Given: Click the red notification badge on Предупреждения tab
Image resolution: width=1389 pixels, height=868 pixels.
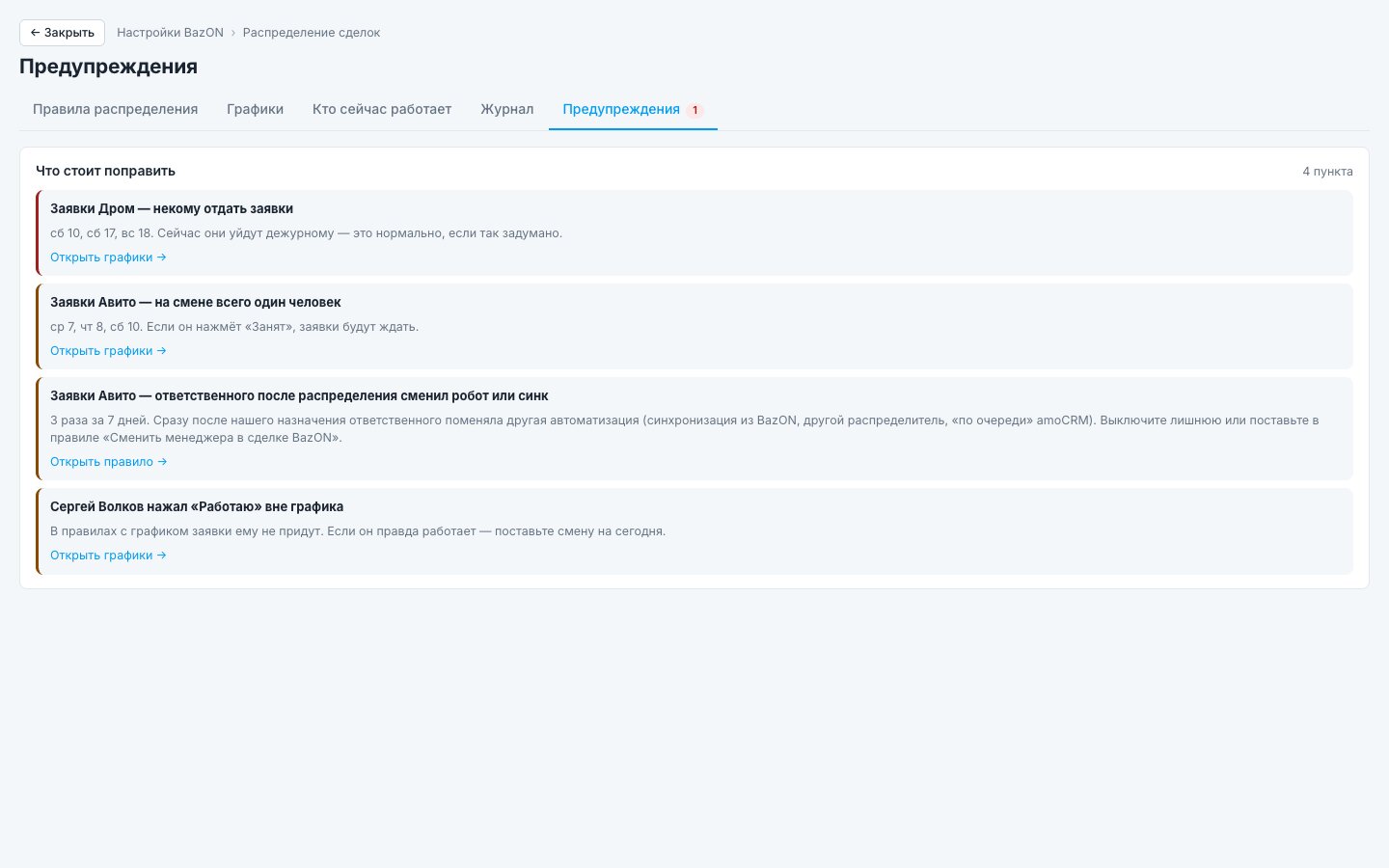Looking at the screenshot, I should [695, 110].
